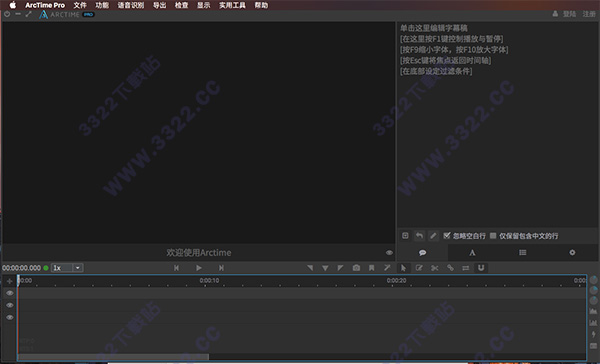Open the 检查 menu

[181, 5]
